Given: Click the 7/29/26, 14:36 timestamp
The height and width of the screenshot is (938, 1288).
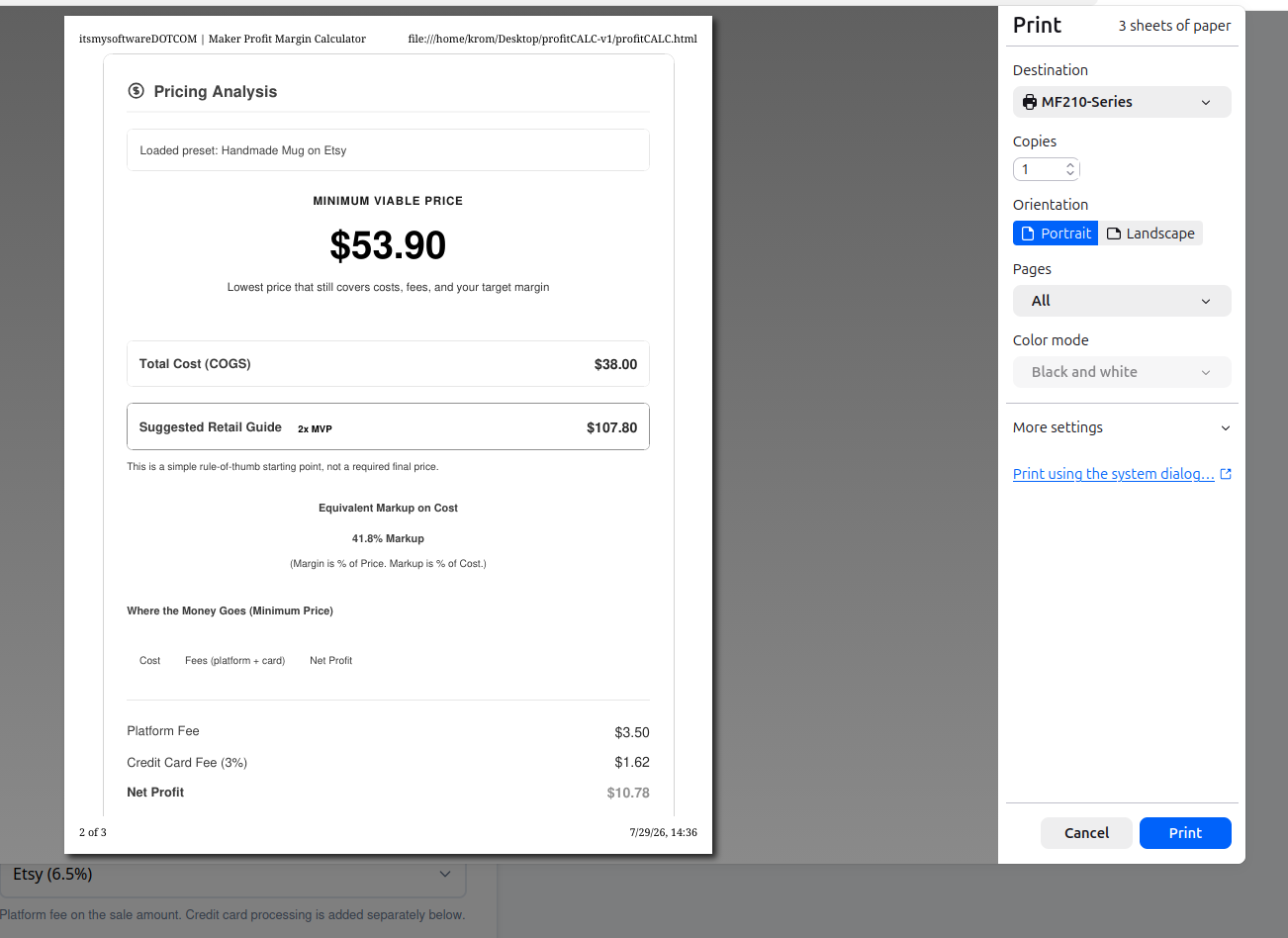Looking at the screenshot, I should [x=663, y=832].
